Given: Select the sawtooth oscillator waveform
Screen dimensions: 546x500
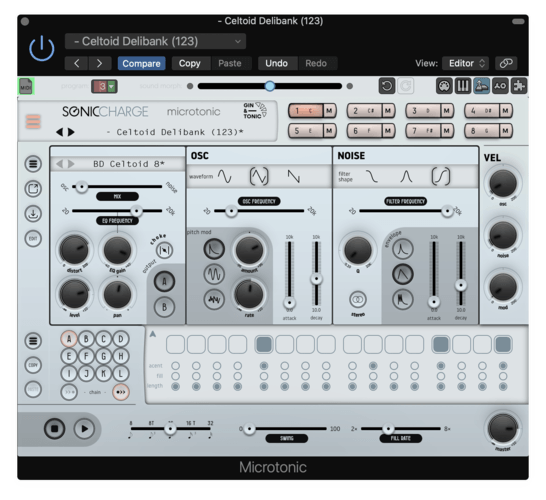Looking at the screenshot, I should point(294,176).
